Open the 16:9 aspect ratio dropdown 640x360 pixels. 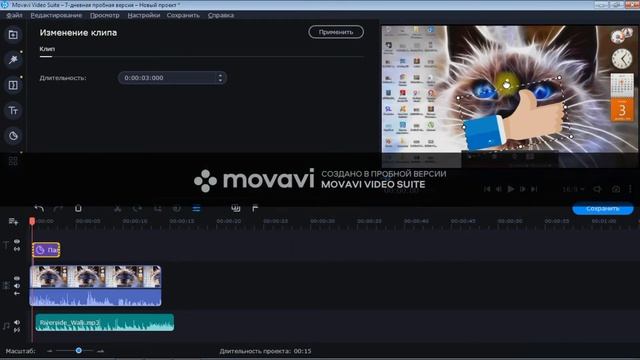pos(573,189)
